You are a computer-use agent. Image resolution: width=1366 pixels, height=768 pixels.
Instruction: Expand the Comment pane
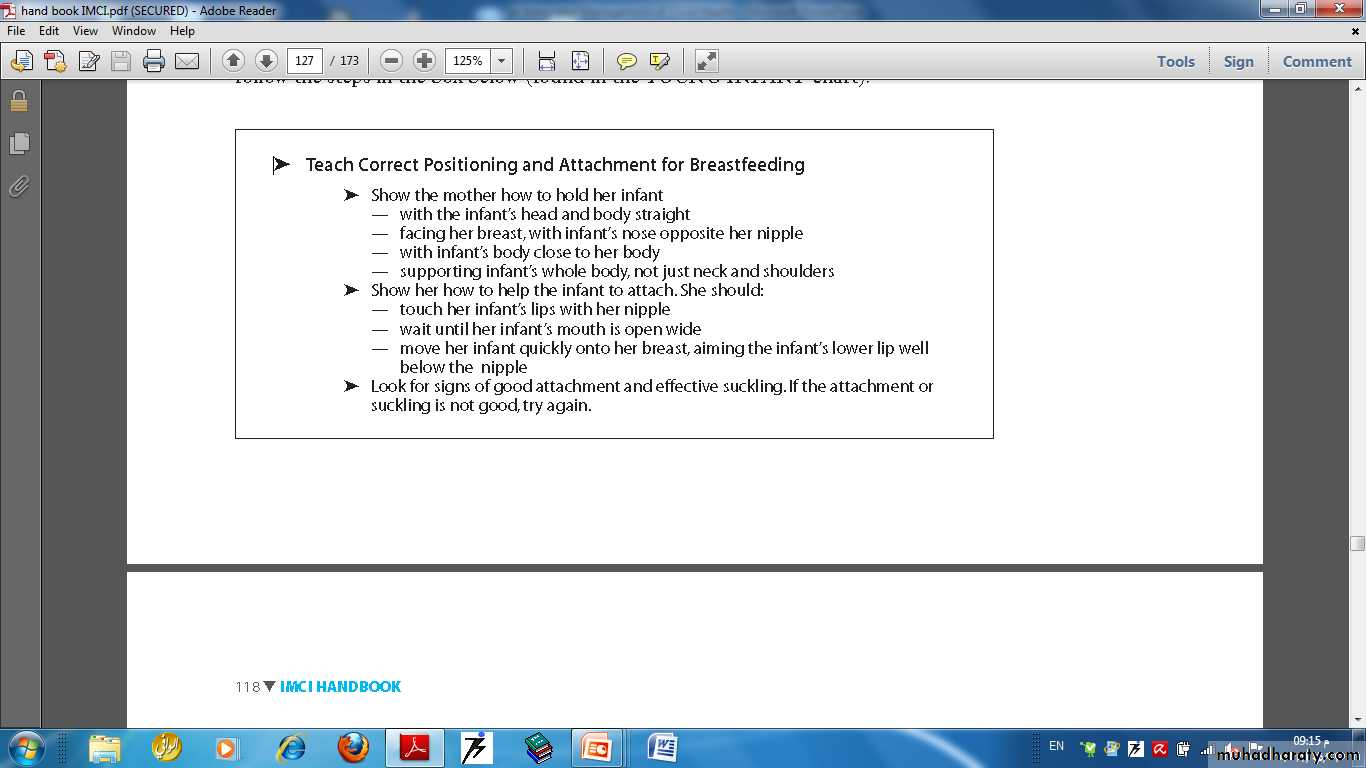pos(1316,61)
